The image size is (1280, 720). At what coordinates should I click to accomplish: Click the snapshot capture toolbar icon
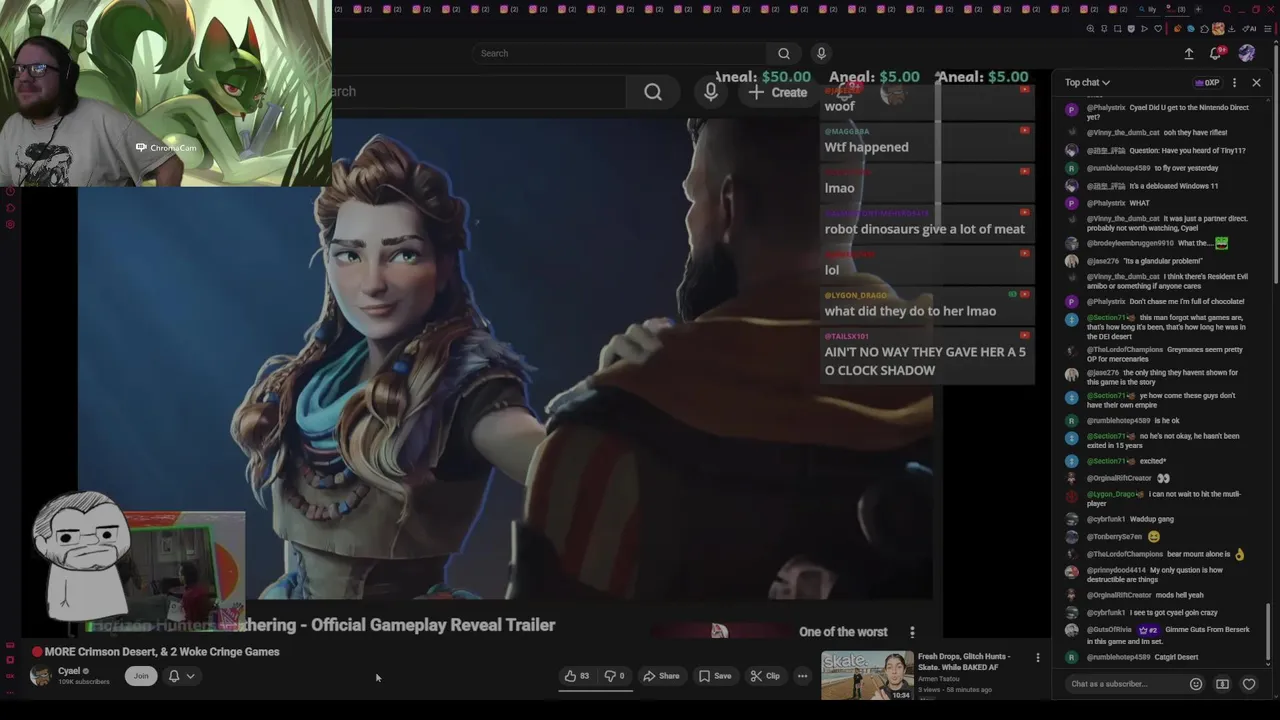point(1117,29)
